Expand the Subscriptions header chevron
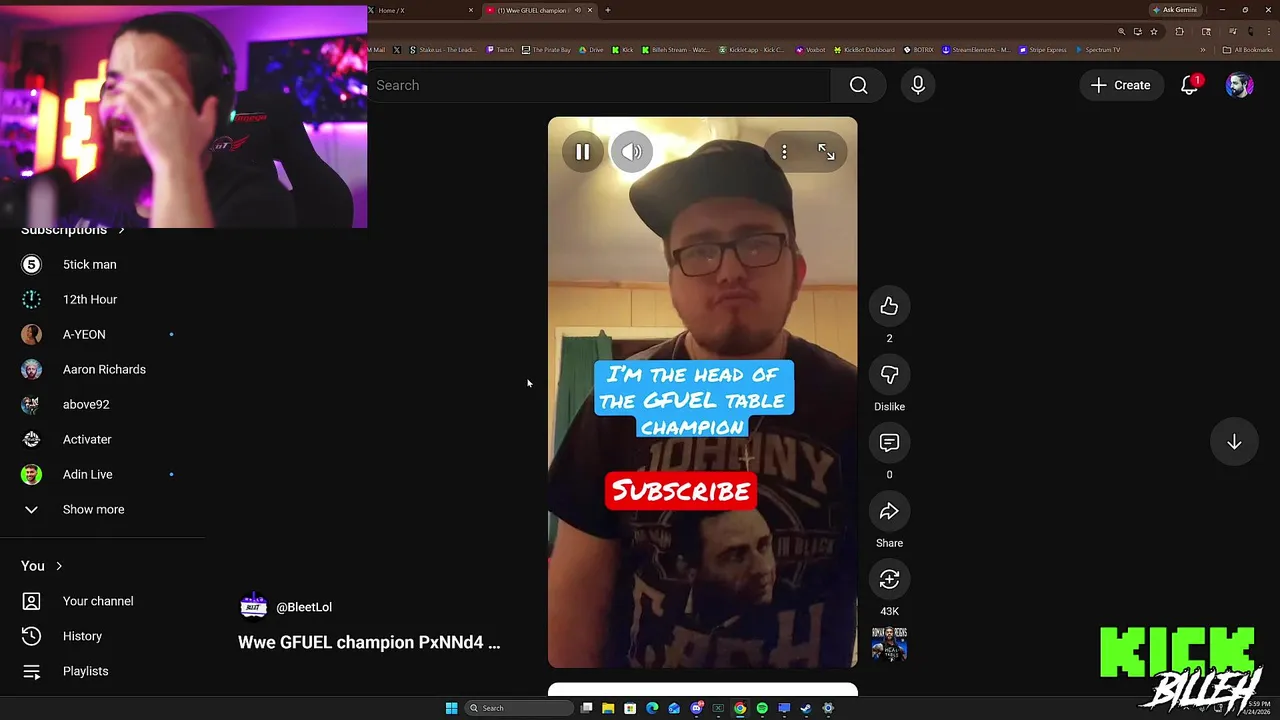The image size is (1280, 720). click(121, 231)
